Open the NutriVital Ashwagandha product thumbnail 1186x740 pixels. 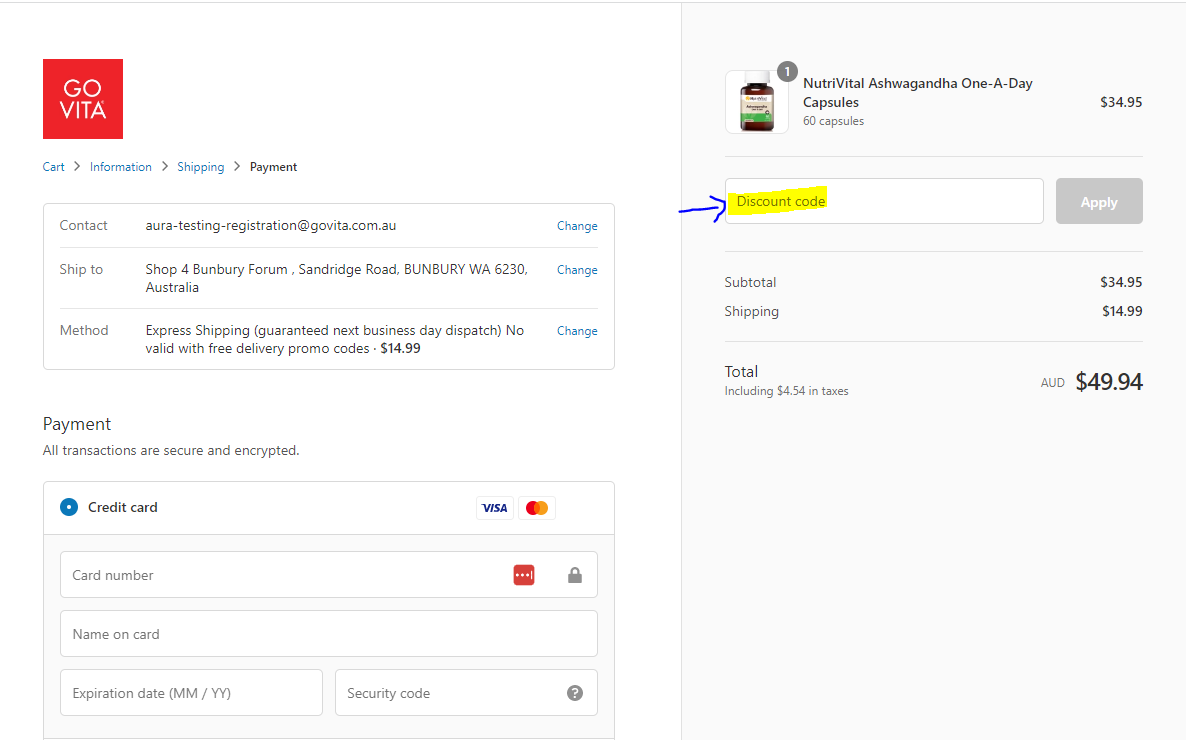pyautogui.click(x=756, y=102)
